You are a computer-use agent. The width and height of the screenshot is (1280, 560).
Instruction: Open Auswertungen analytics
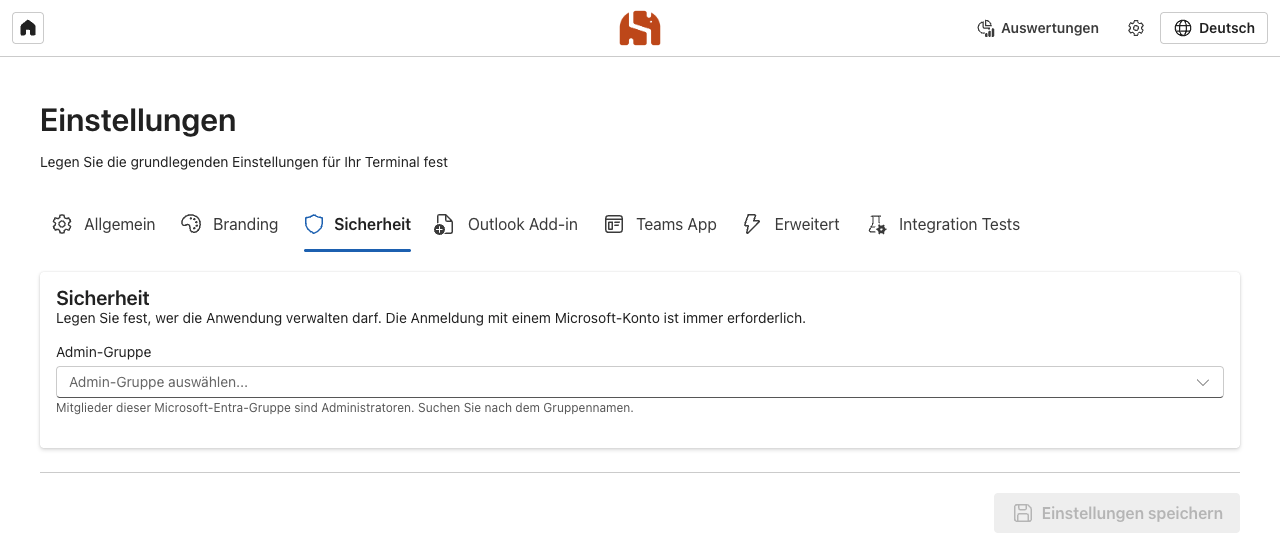(x=1038, y=28)
